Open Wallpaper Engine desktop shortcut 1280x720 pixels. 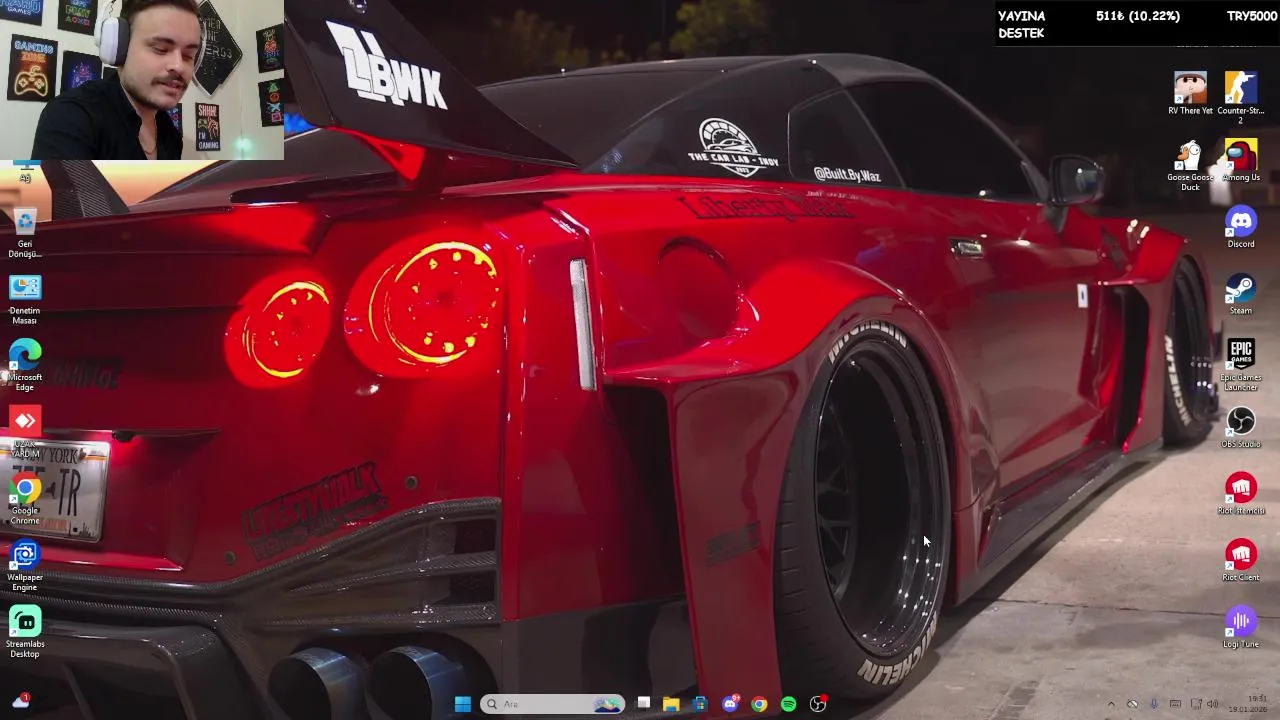(25, 567)
